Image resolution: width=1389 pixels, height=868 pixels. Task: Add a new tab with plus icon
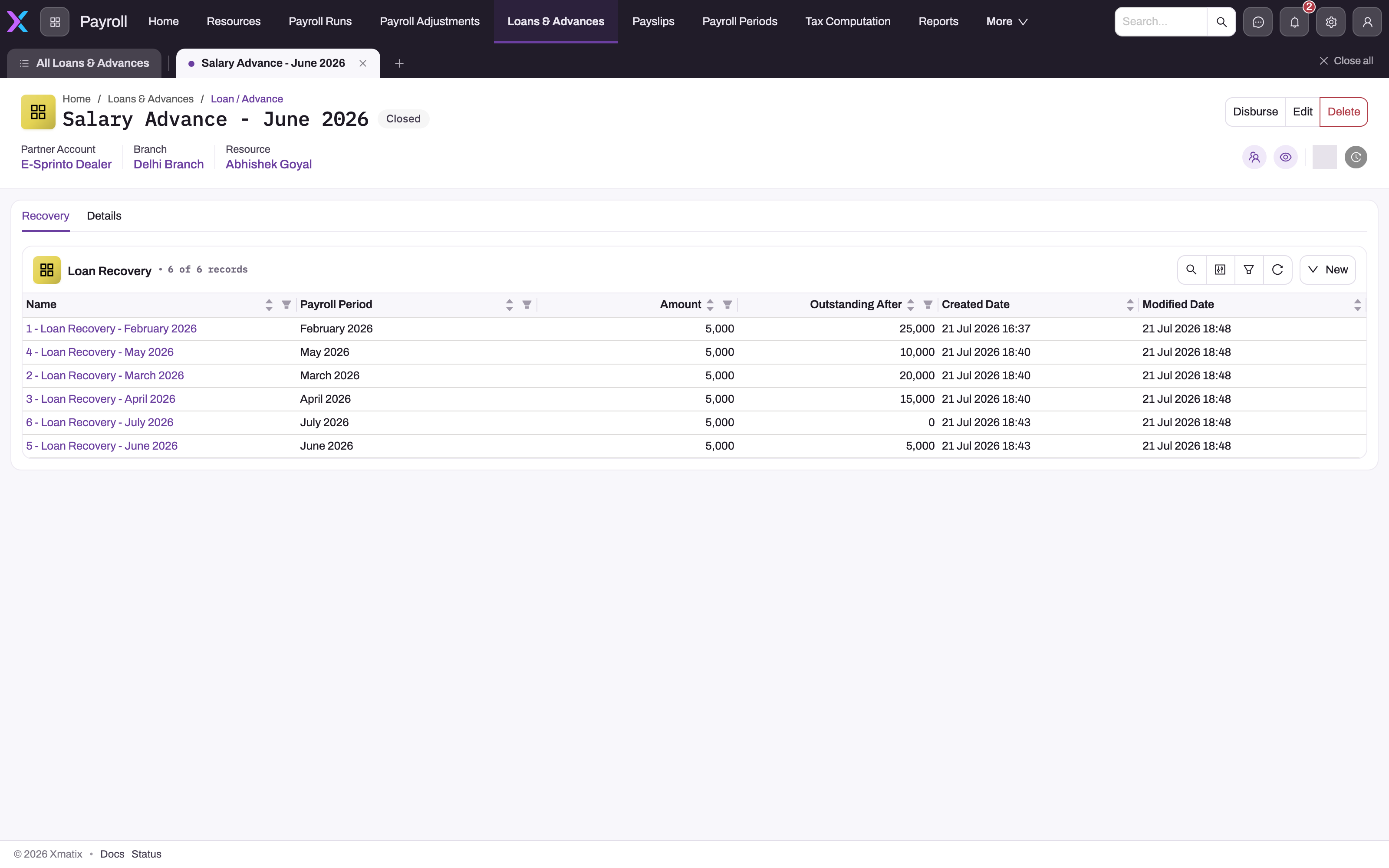(399, 63)
